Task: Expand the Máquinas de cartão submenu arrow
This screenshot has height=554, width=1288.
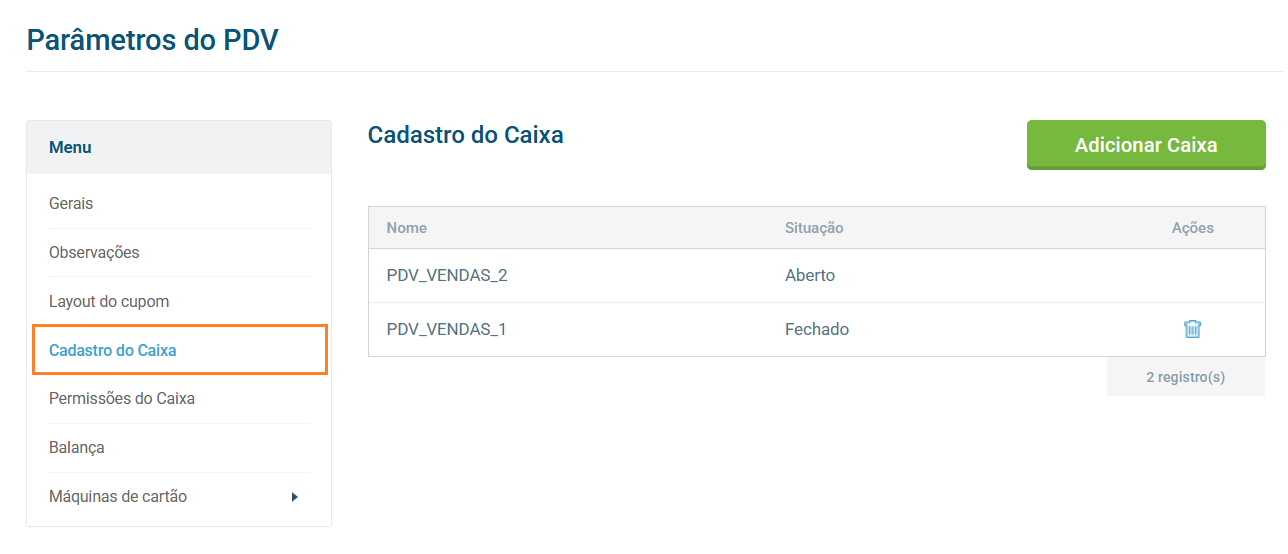Action: click(294, 497)
